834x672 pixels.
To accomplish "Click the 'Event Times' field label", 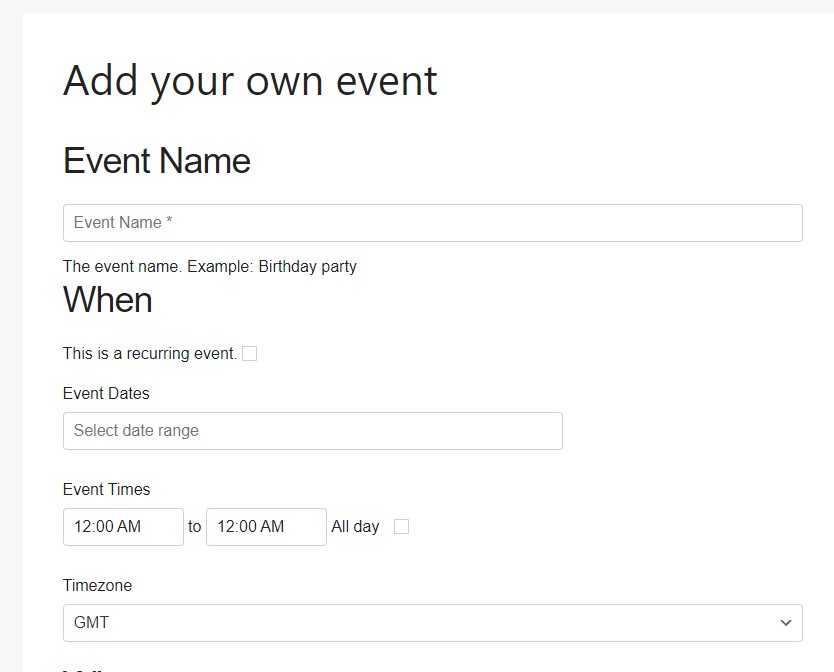I will (106, 490).
